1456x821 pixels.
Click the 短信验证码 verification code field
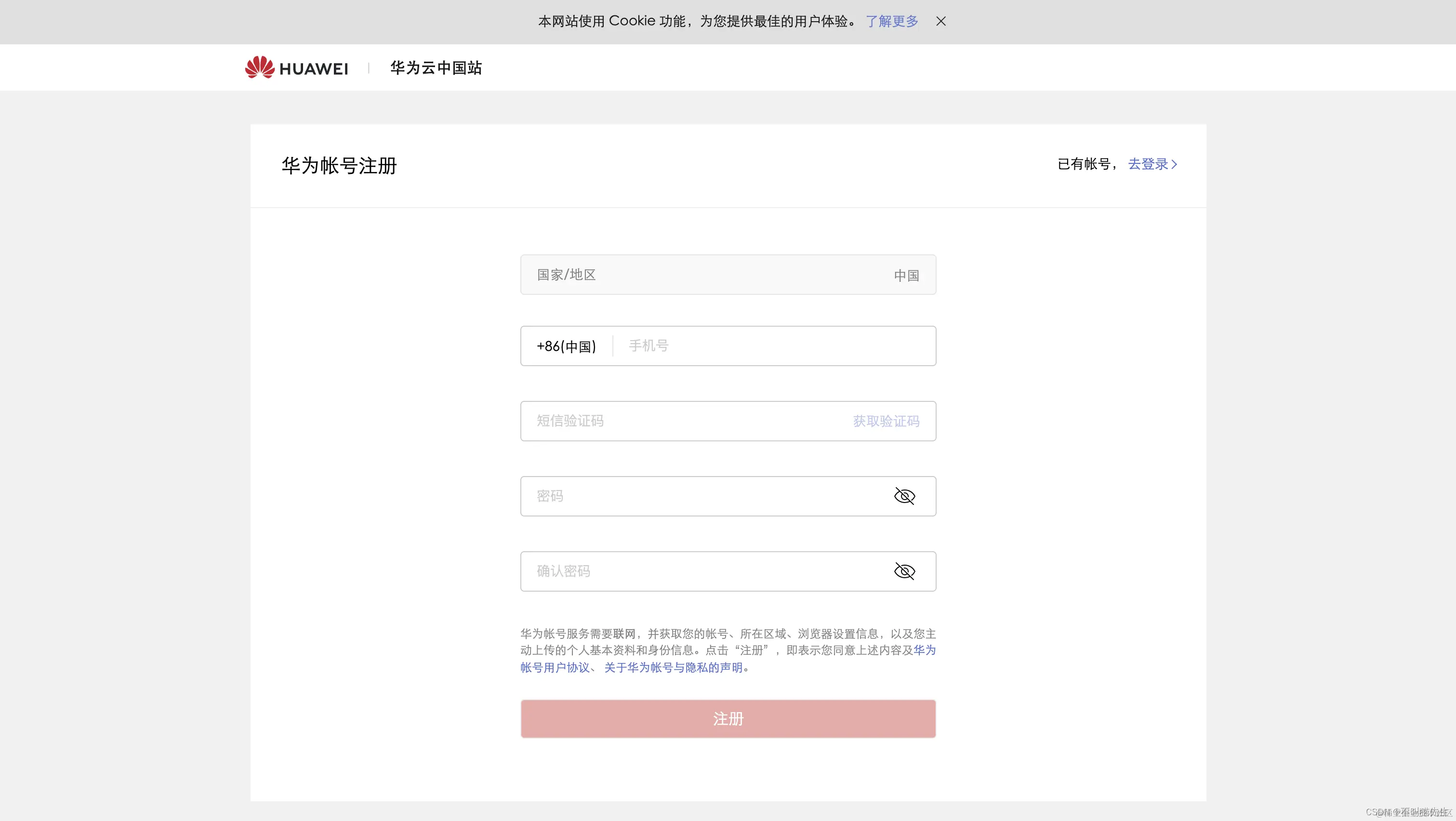(x=650, y=421)
